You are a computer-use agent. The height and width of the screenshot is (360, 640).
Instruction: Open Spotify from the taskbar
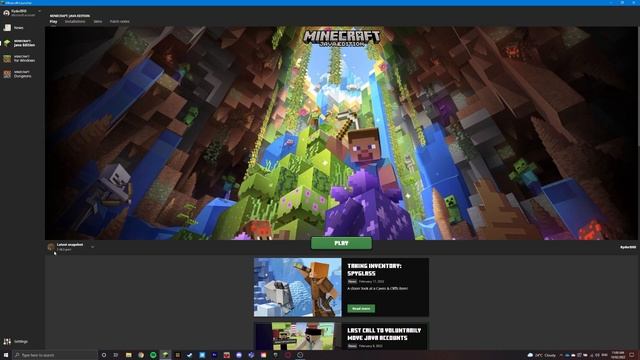(153, 355)
